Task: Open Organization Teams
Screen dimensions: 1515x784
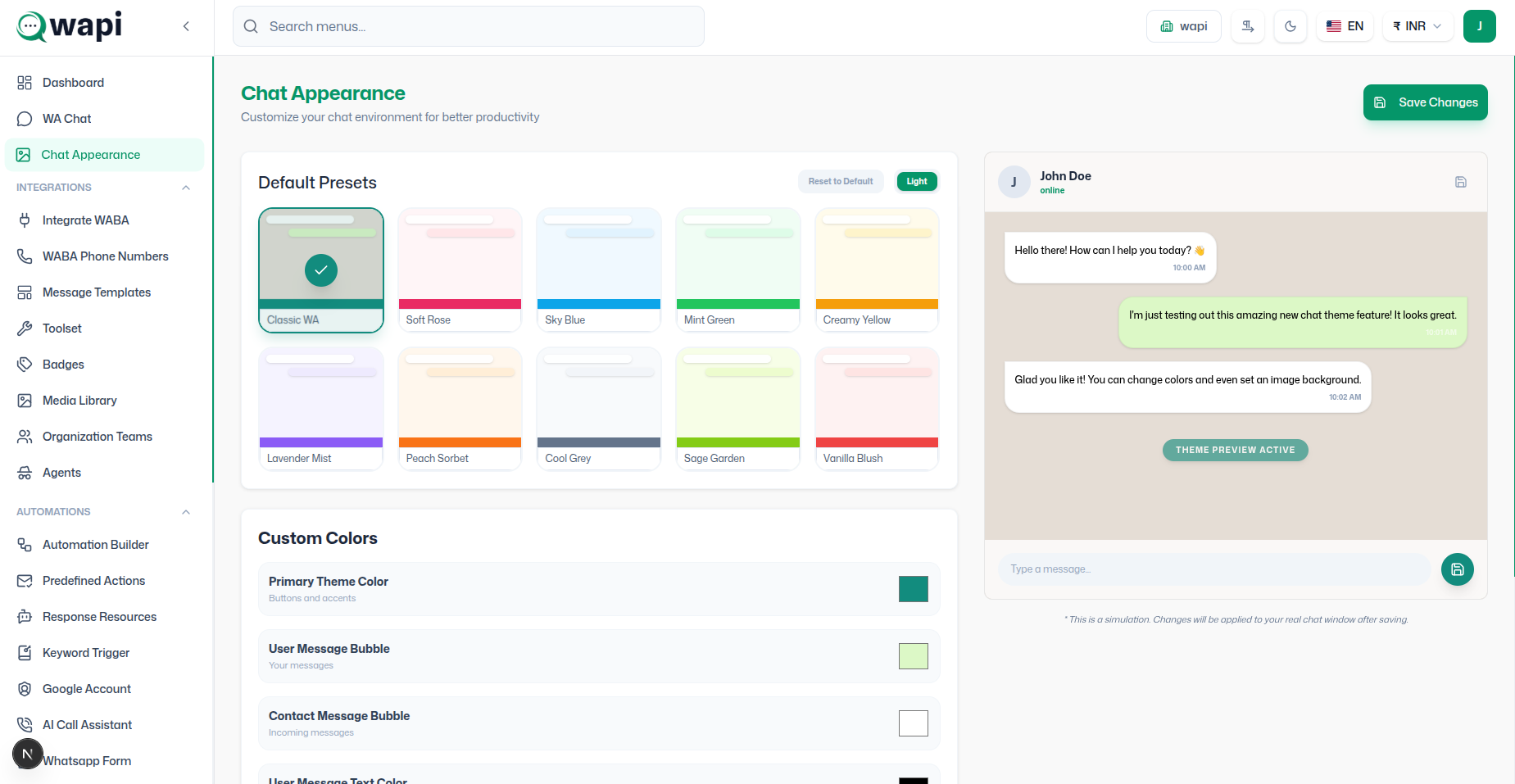Action: (x=105, y=437)
